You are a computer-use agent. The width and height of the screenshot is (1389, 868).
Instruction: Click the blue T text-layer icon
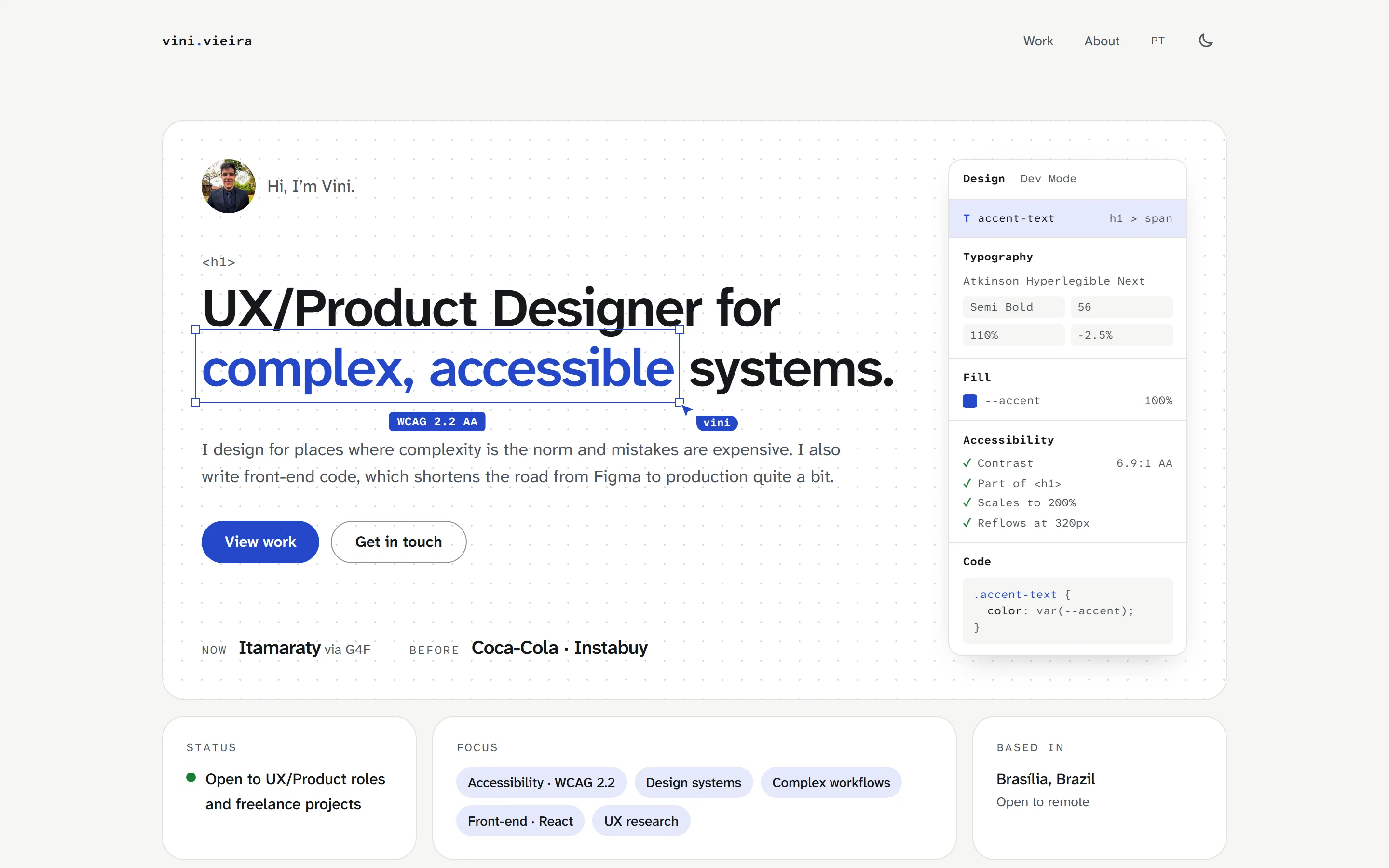967,218
